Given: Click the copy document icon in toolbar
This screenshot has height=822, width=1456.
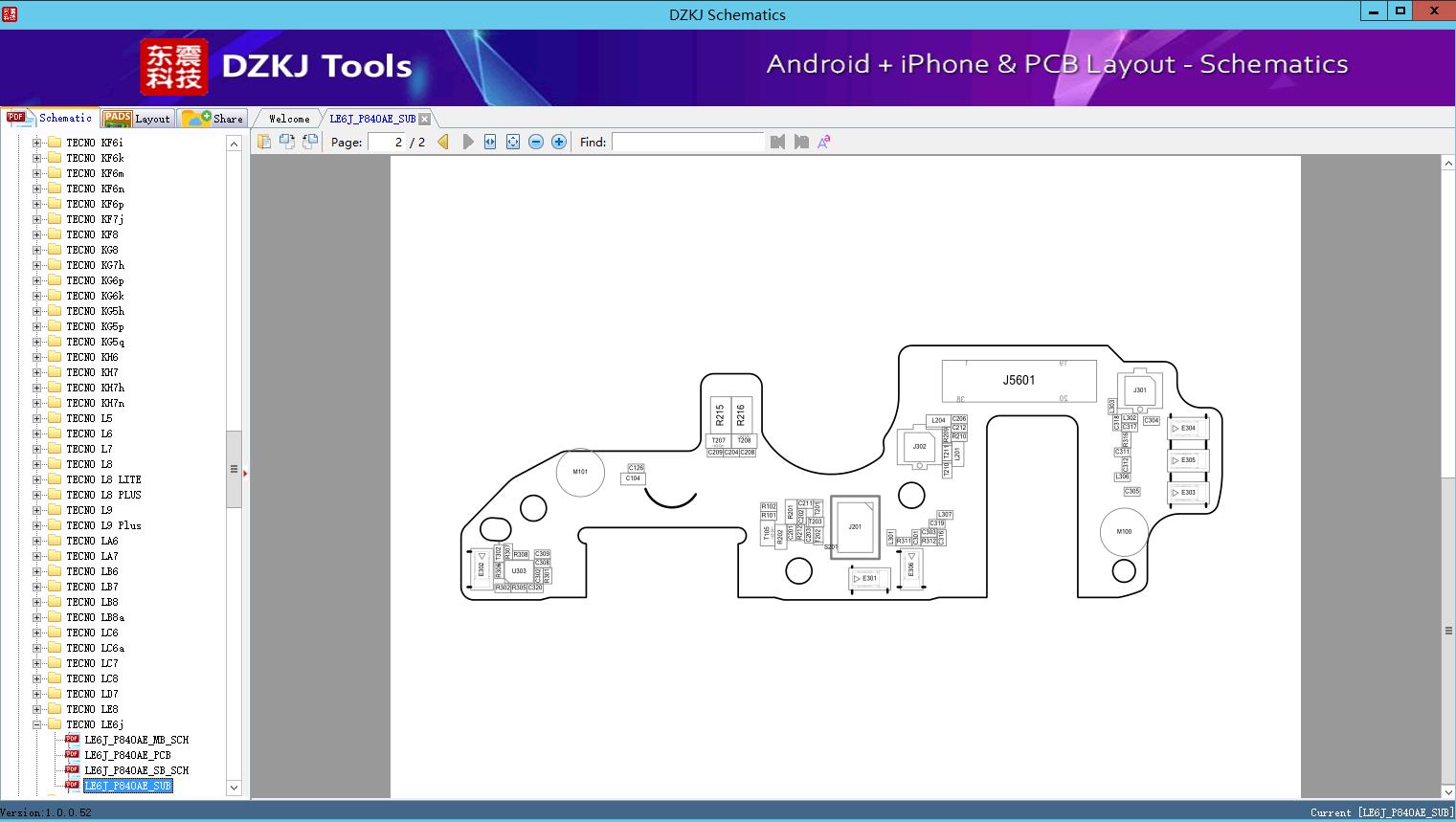Looking at the screenshot, I should (x=264, y=142).
